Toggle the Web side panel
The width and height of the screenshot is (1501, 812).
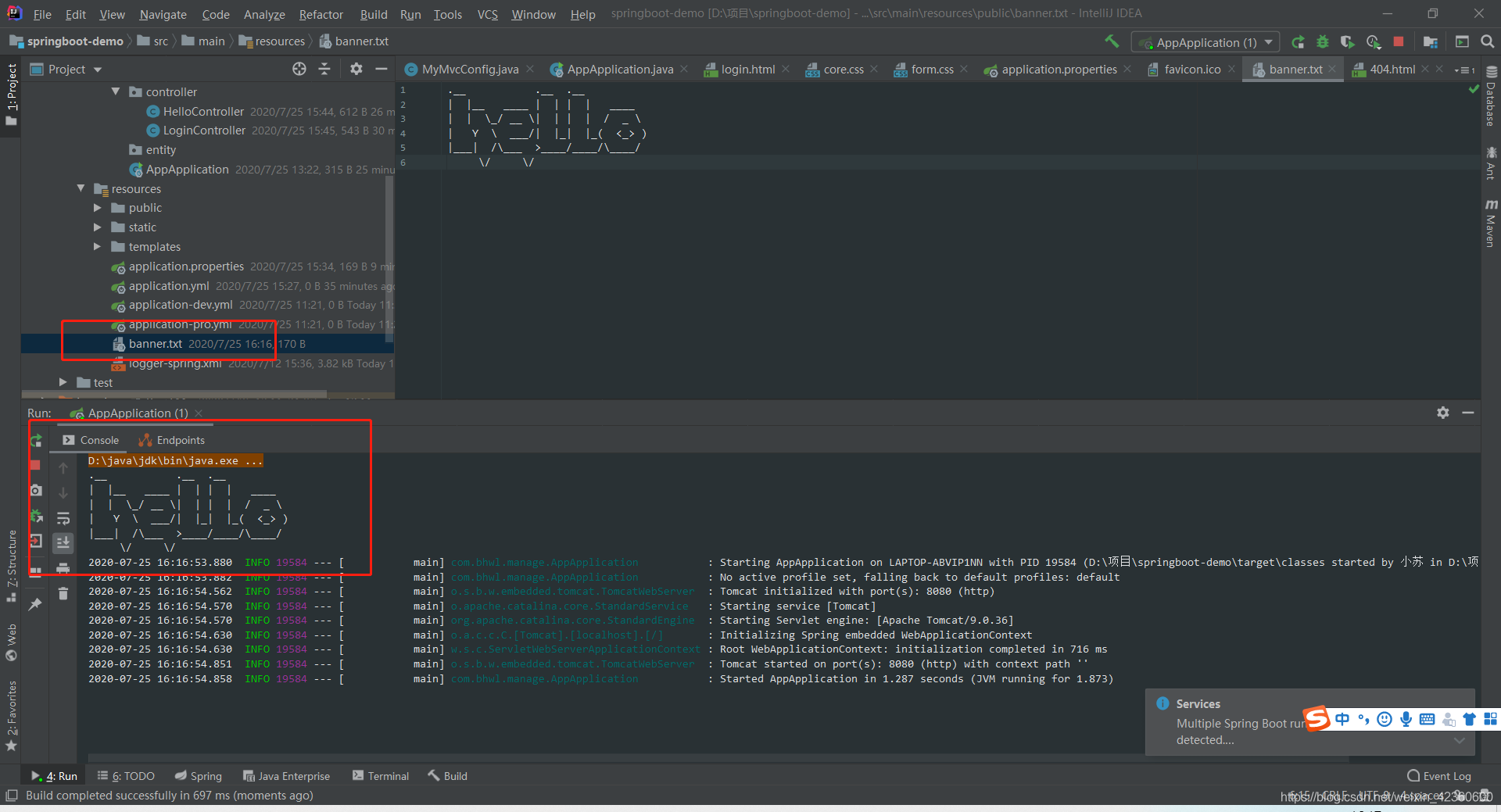(x=11, y=642)
